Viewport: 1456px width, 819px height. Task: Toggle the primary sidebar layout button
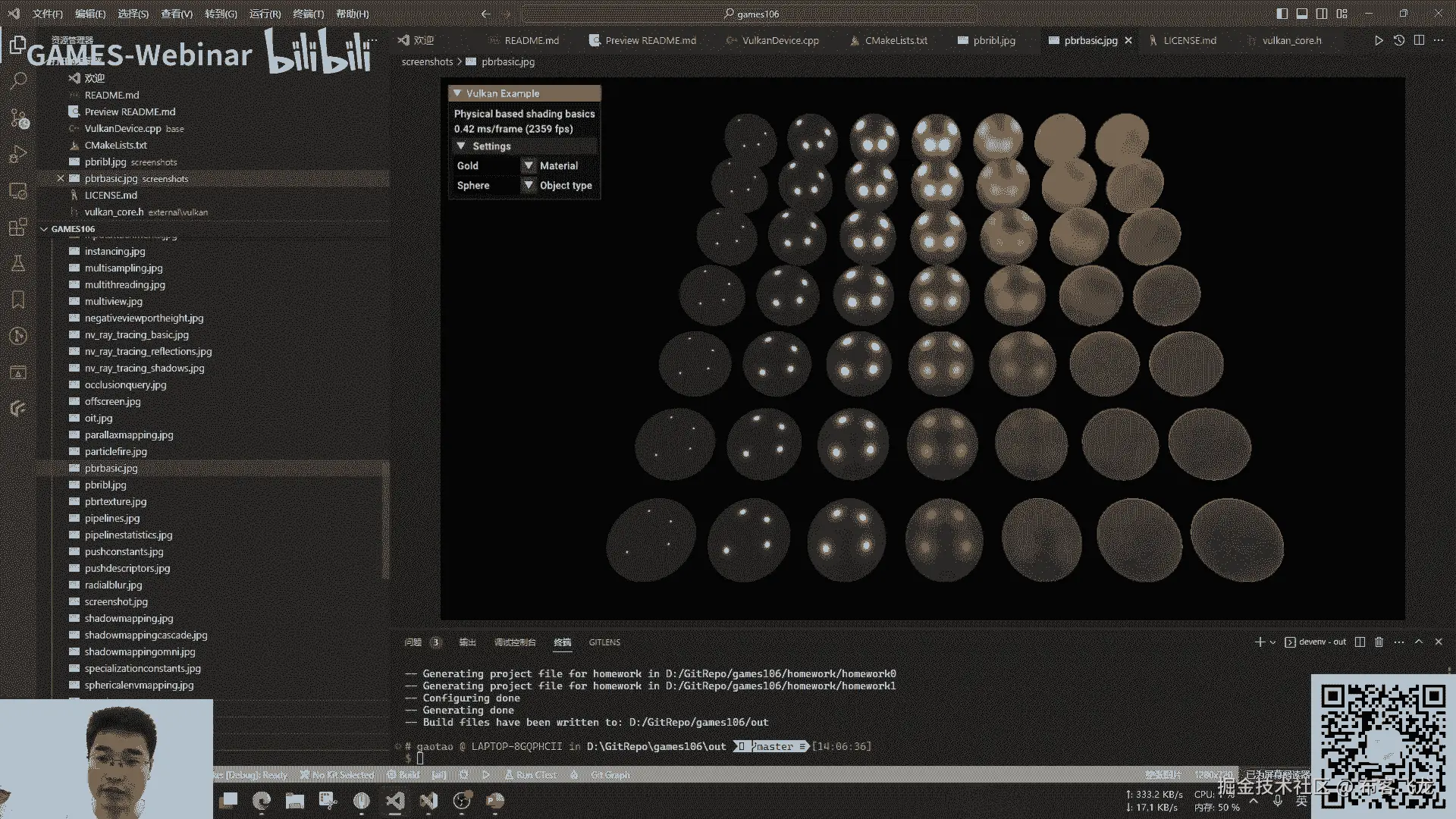click(x=1282, y=14)
